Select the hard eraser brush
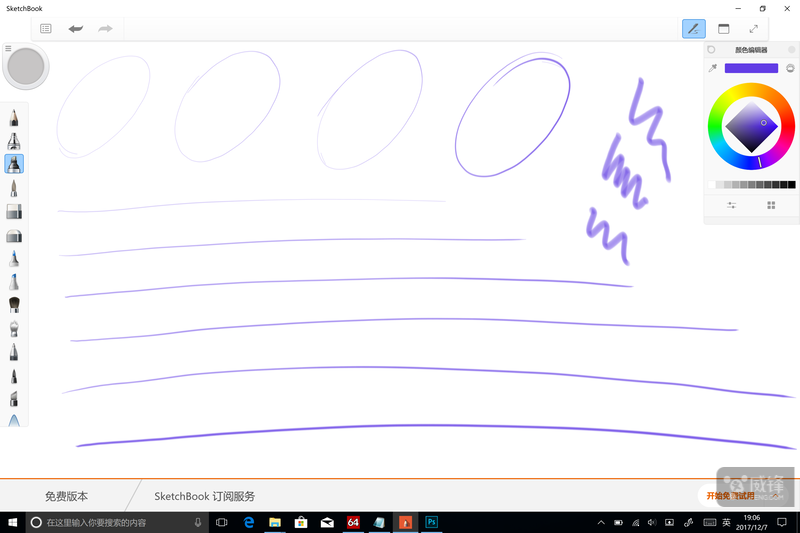The height and width of the screenshot is (533, 800). coord(14,211)
